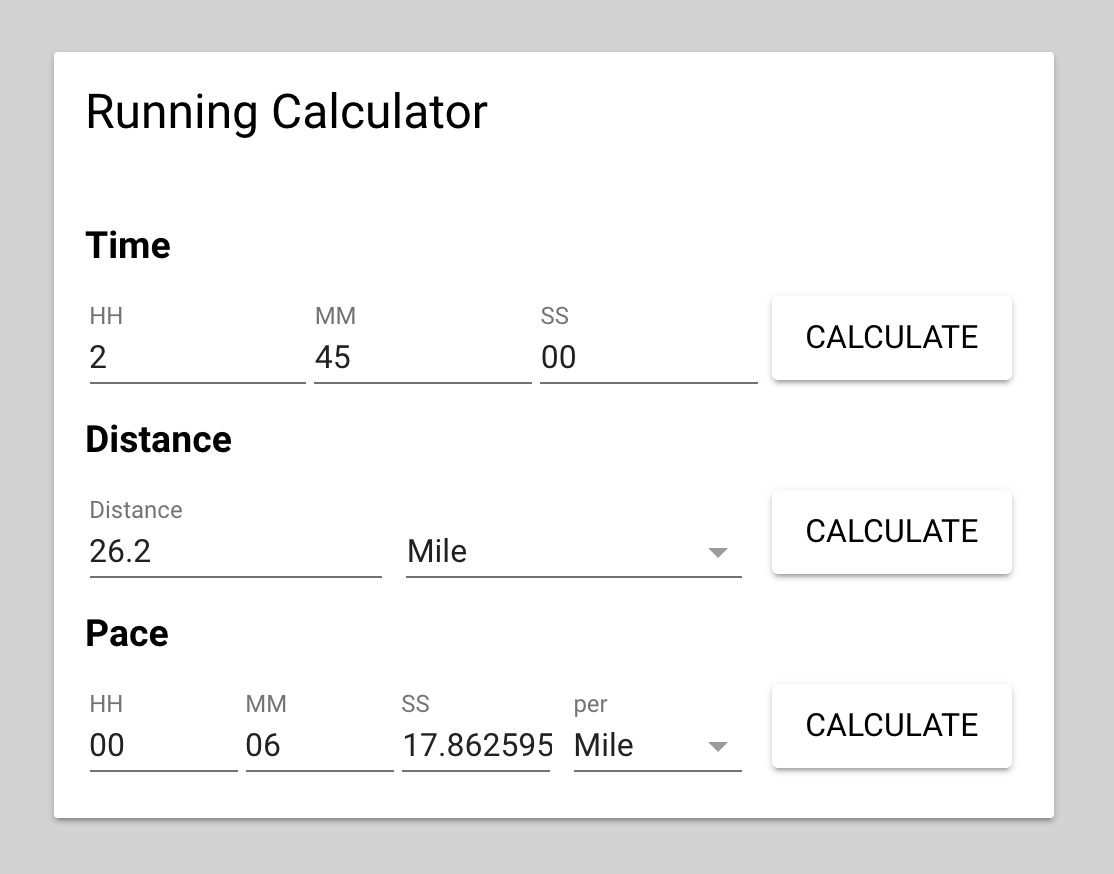Click the Distance section CALCULATE button
Image resolution: width=1114 pixels, height=874 pixels.
pyautogui.click(x=891, y=531)
